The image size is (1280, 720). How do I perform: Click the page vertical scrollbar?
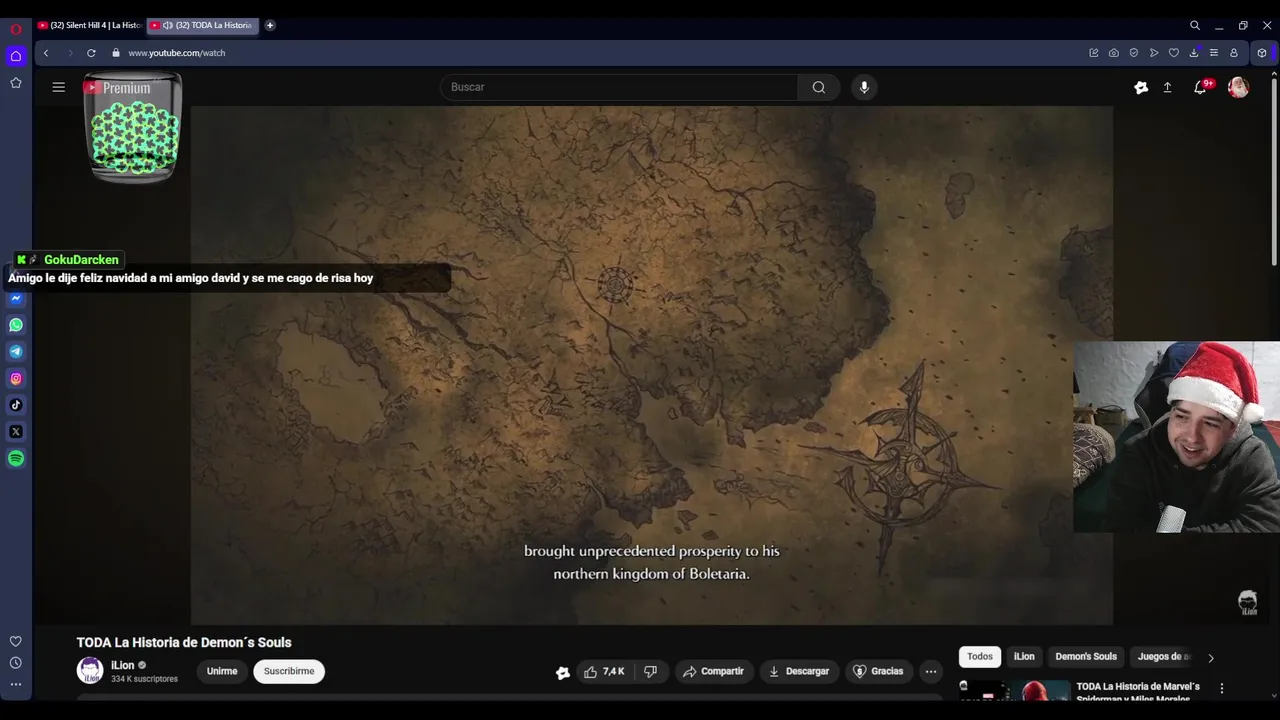click(x=1274, y=170)
